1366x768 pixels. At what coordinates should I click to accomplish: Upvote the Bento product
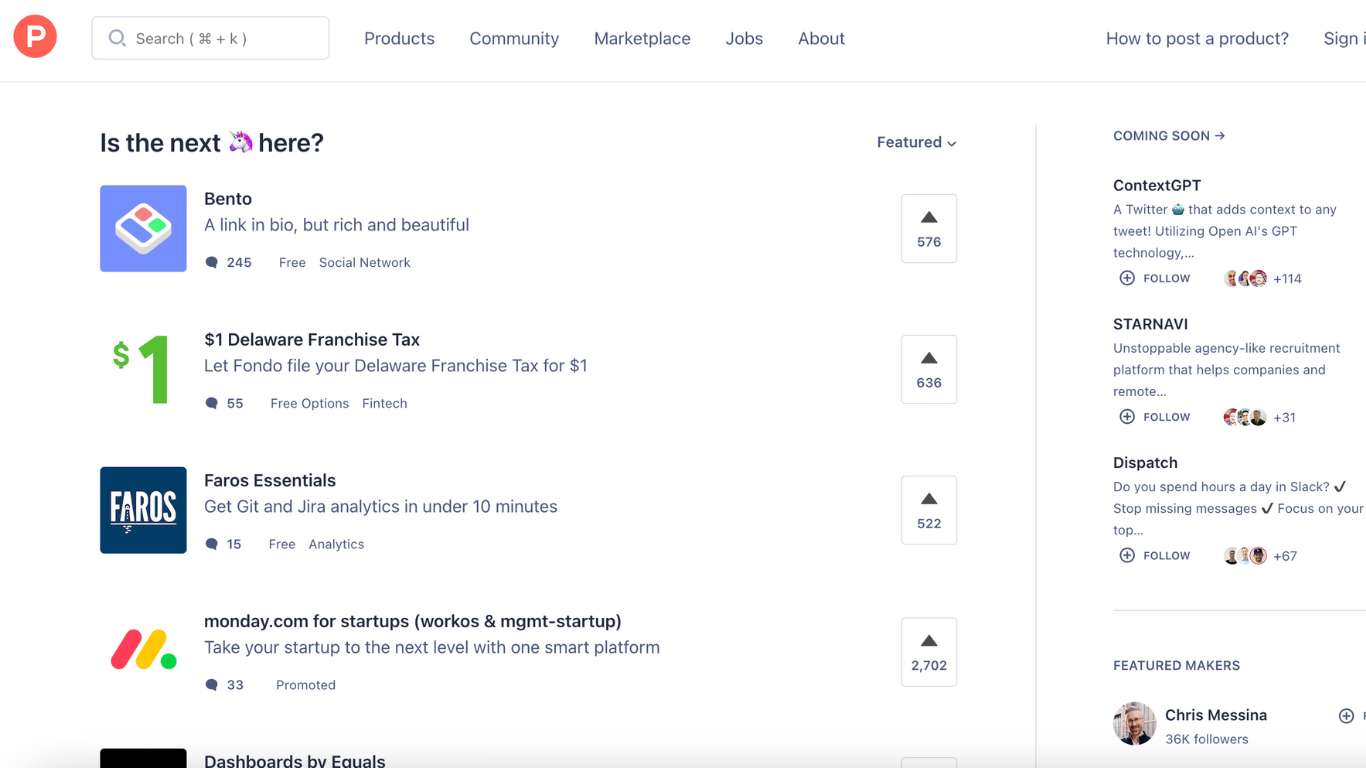click(x=929, y=228)
